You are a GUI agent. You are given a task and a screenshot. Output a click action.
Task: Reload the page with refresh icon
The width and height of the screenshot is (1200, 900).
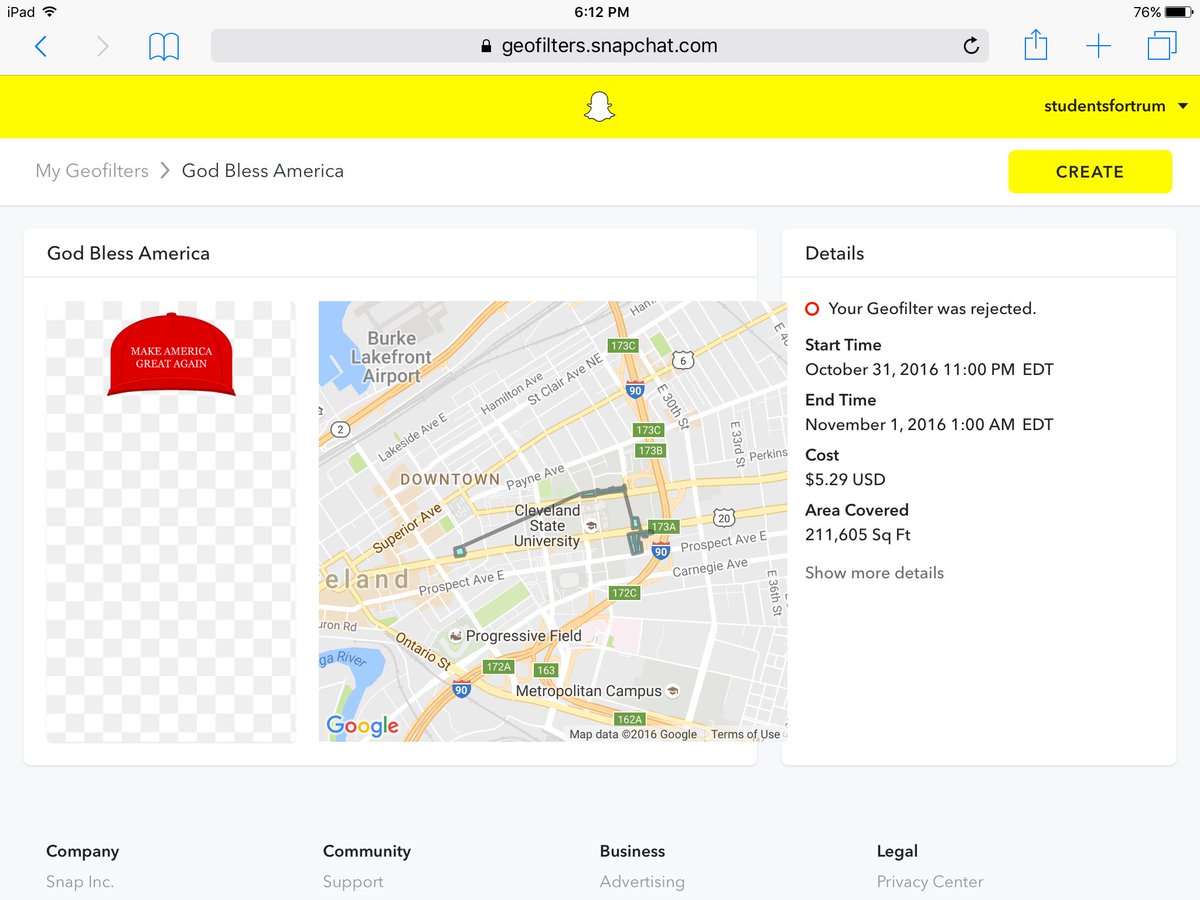(970, 46)
